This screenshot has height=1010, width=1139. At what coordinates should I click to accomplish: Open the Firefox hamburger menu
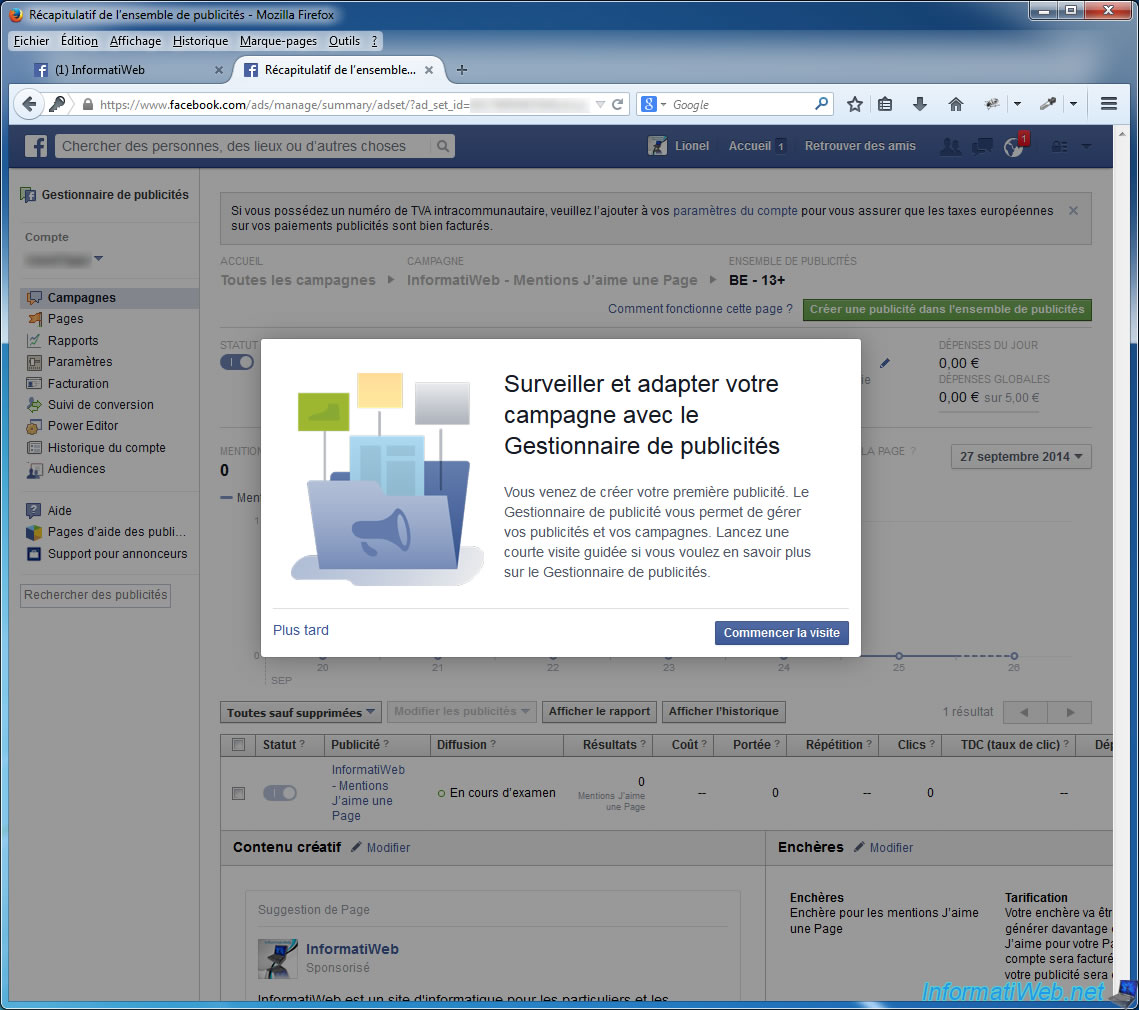[1108, 104]
